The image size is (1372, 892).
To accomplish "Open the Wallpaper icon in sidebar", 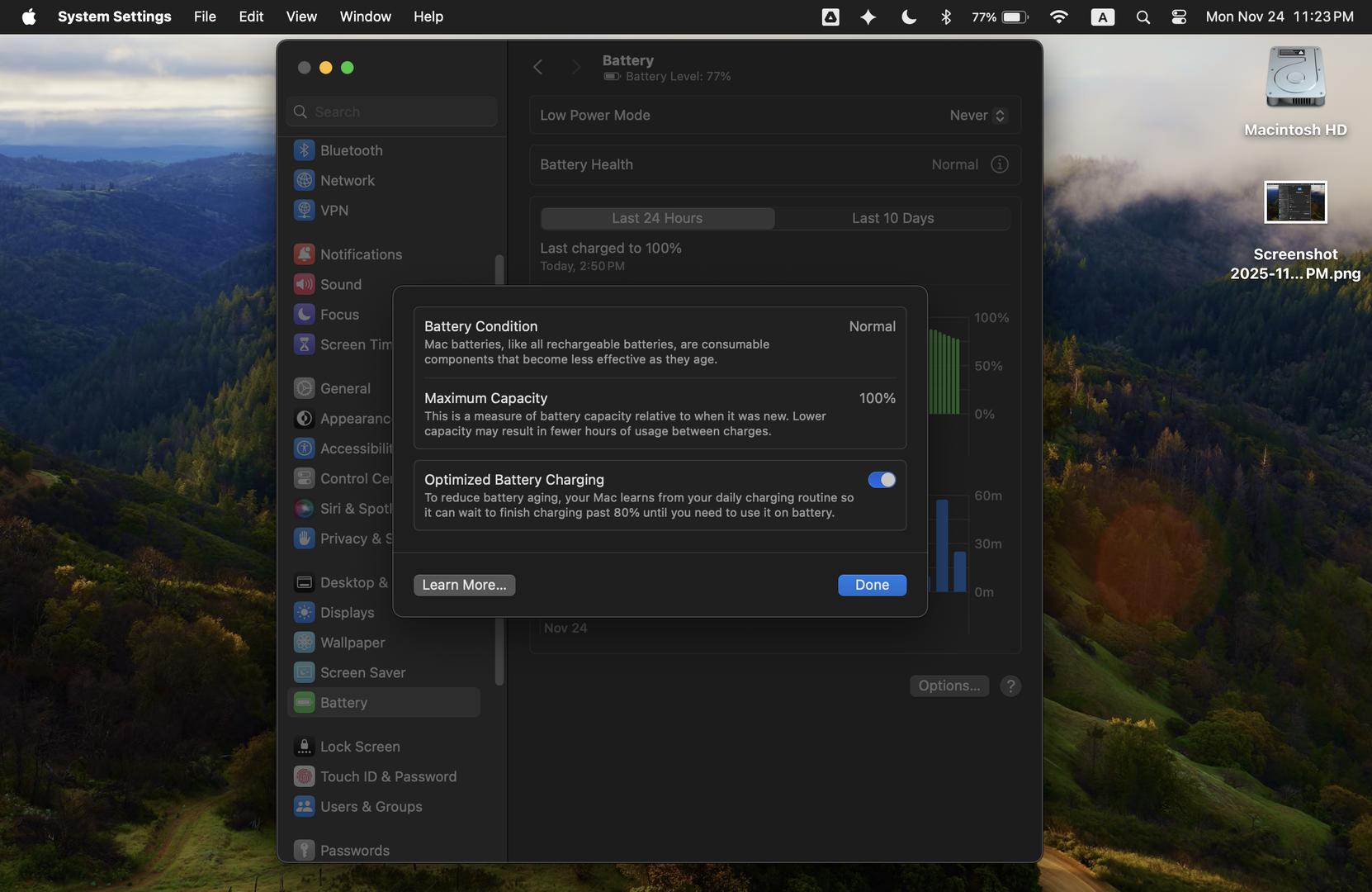I will [x=305, y=643].
